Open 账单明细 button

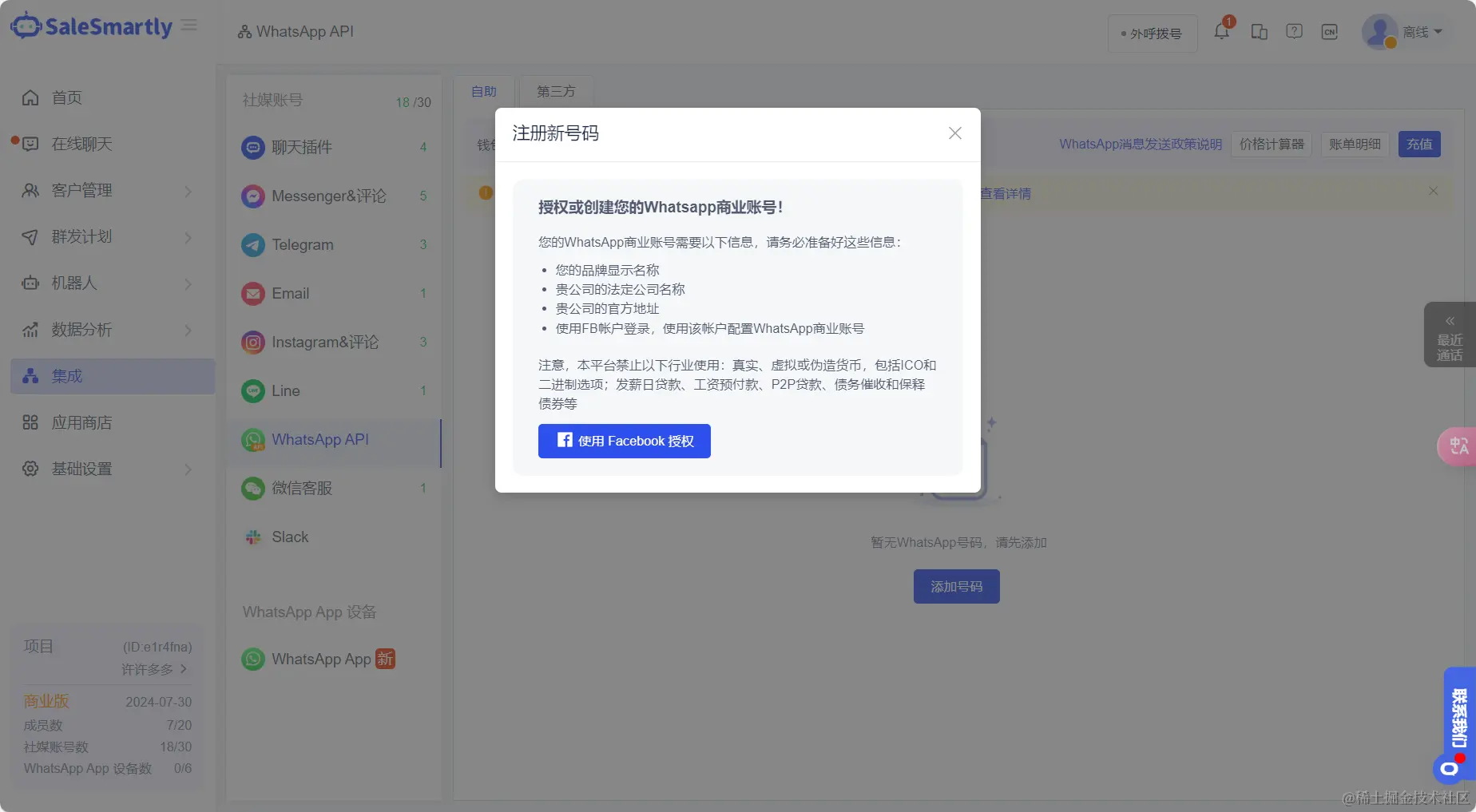pos(1355,144)
